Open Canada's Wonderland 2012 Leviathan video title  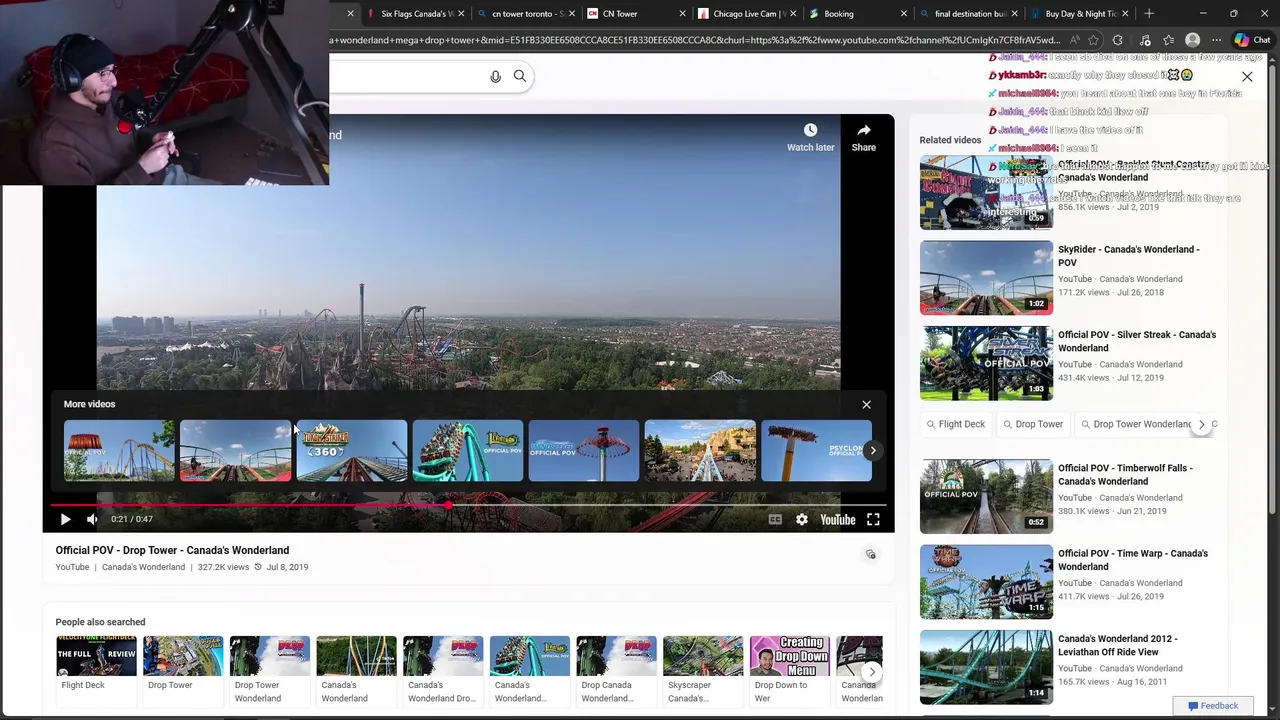(1117, 645)
